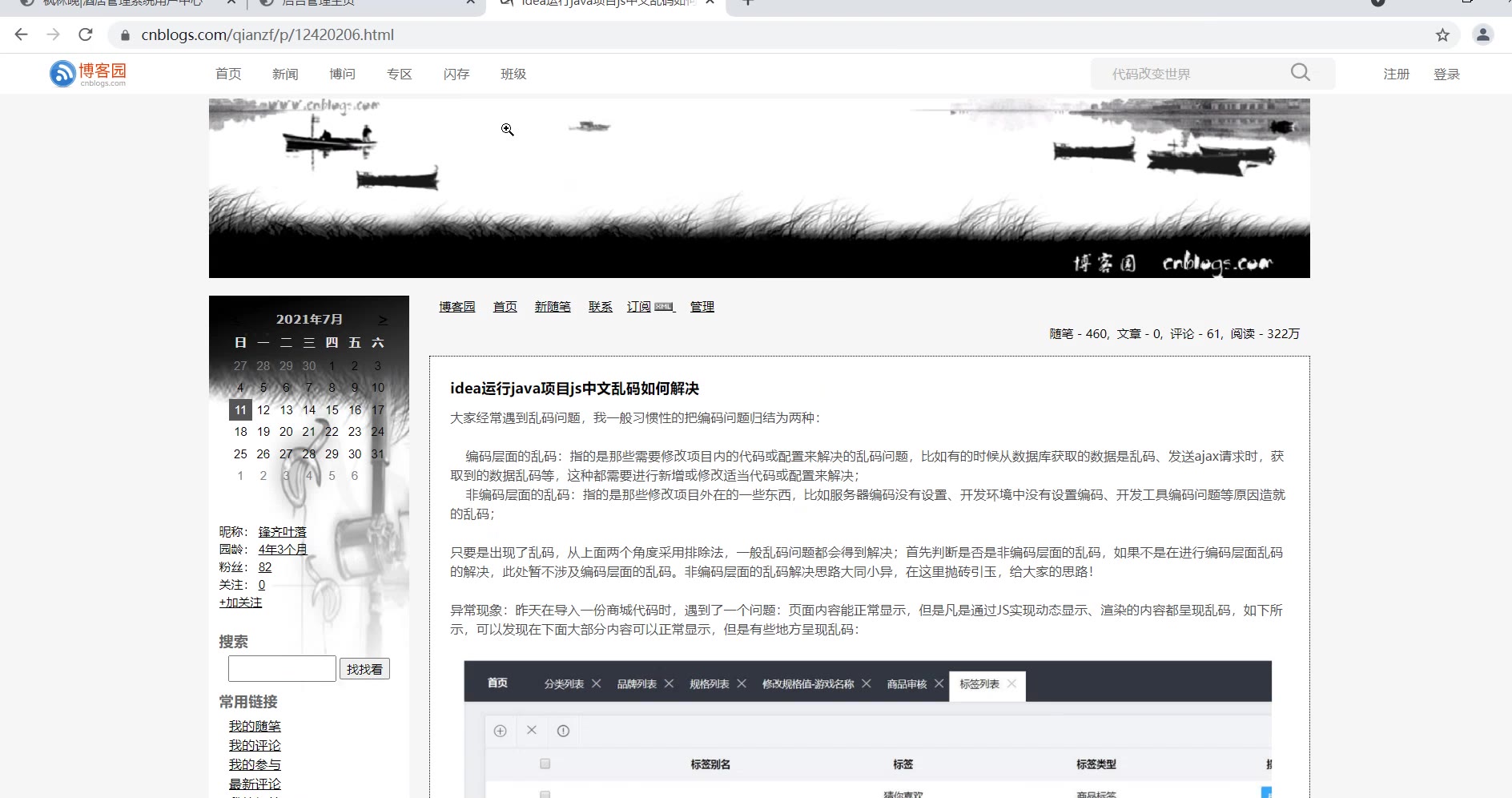Open the blog 首页 link
The image size is (1512, 798).
pyautogui.click(x=505, y=306)
